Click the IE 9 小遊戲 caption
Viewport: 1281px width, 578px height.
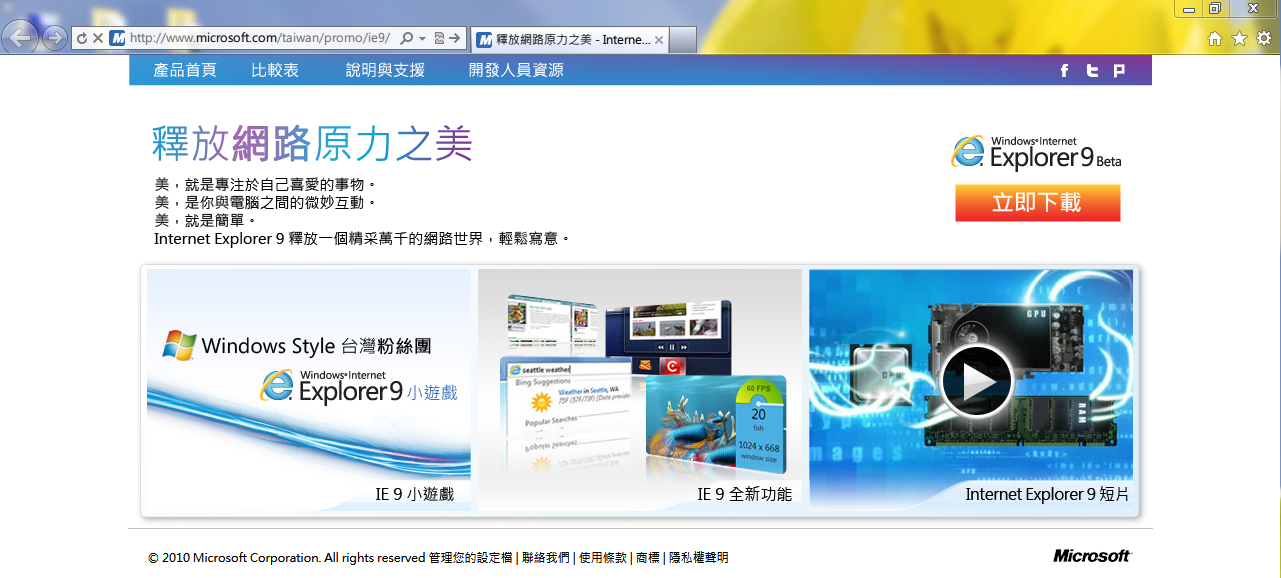pyautogui.click(x=414, y=494)
